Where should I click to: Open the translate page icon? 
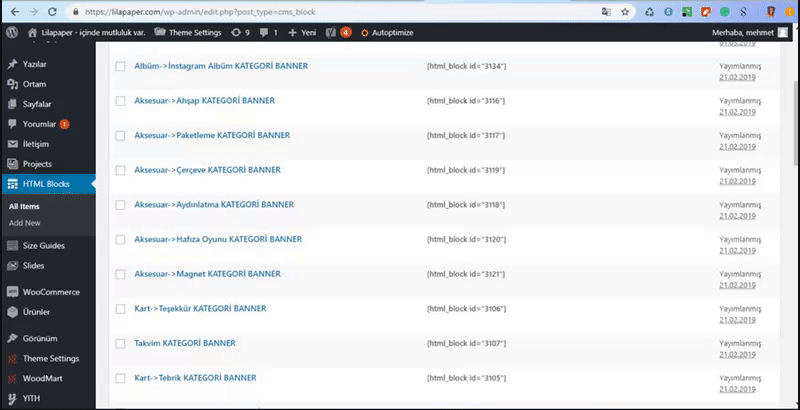click(x=606, y=12)
